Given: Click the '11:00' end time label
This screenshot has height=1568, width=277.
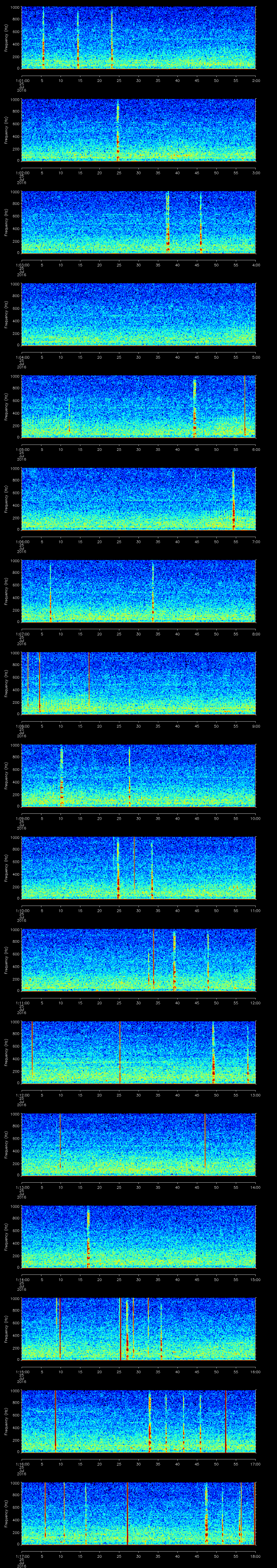Looking at the screenshot, I should click(x=255, y=910).
